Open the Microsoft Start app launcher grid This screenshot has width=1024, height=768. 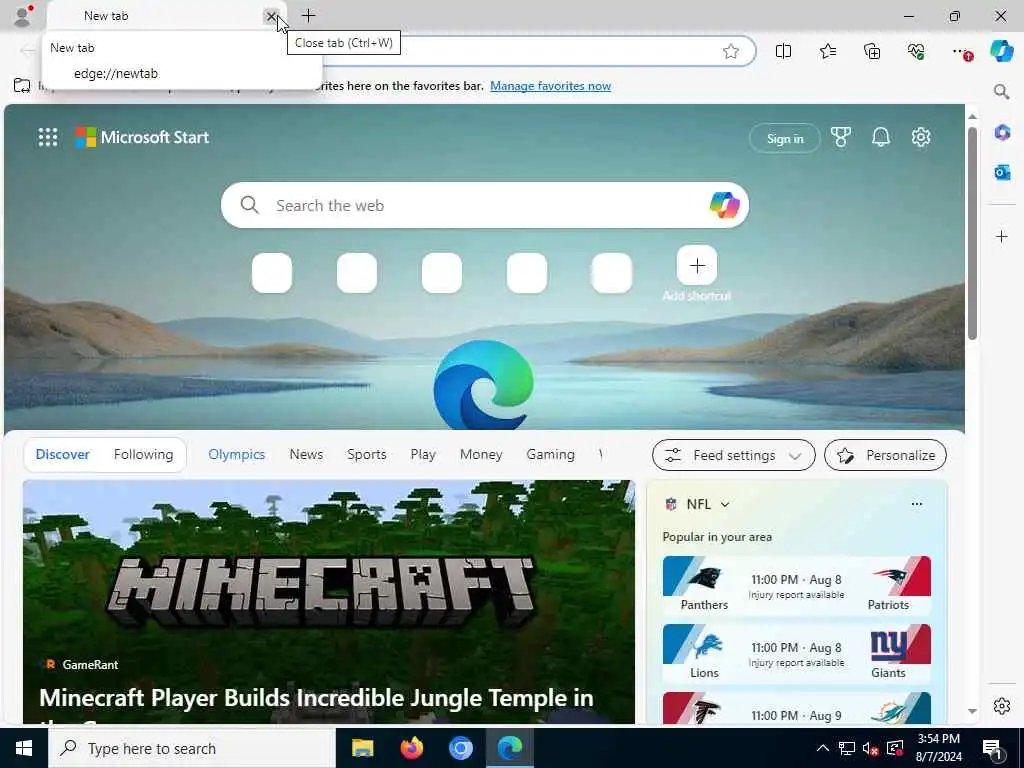click(x=48, y=137)
